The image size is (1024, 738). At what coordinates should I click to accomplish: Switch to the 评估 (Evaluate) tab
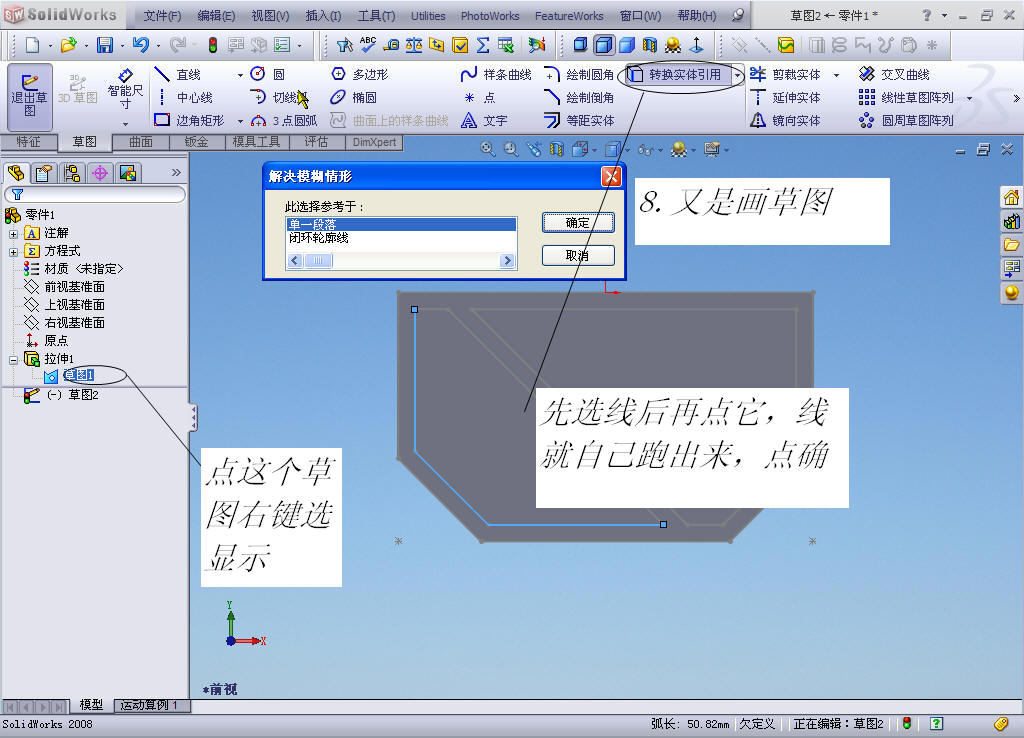(316, 142)
